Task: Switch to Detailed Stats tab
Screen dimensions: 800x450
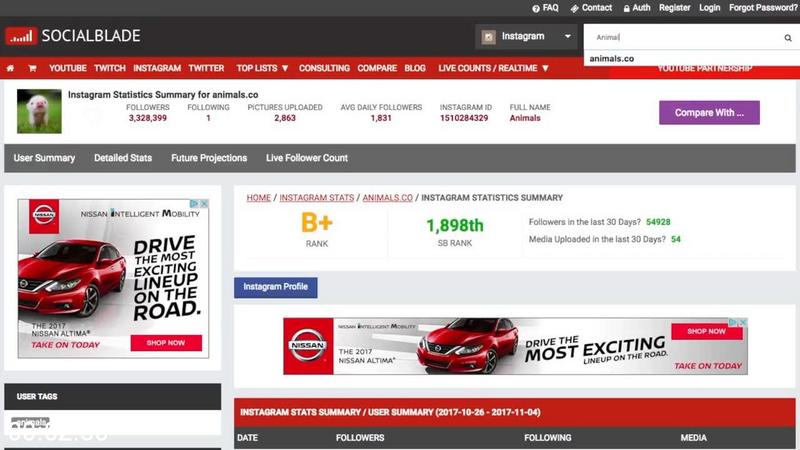Action: pyautogui.click(x=123, y=158)
